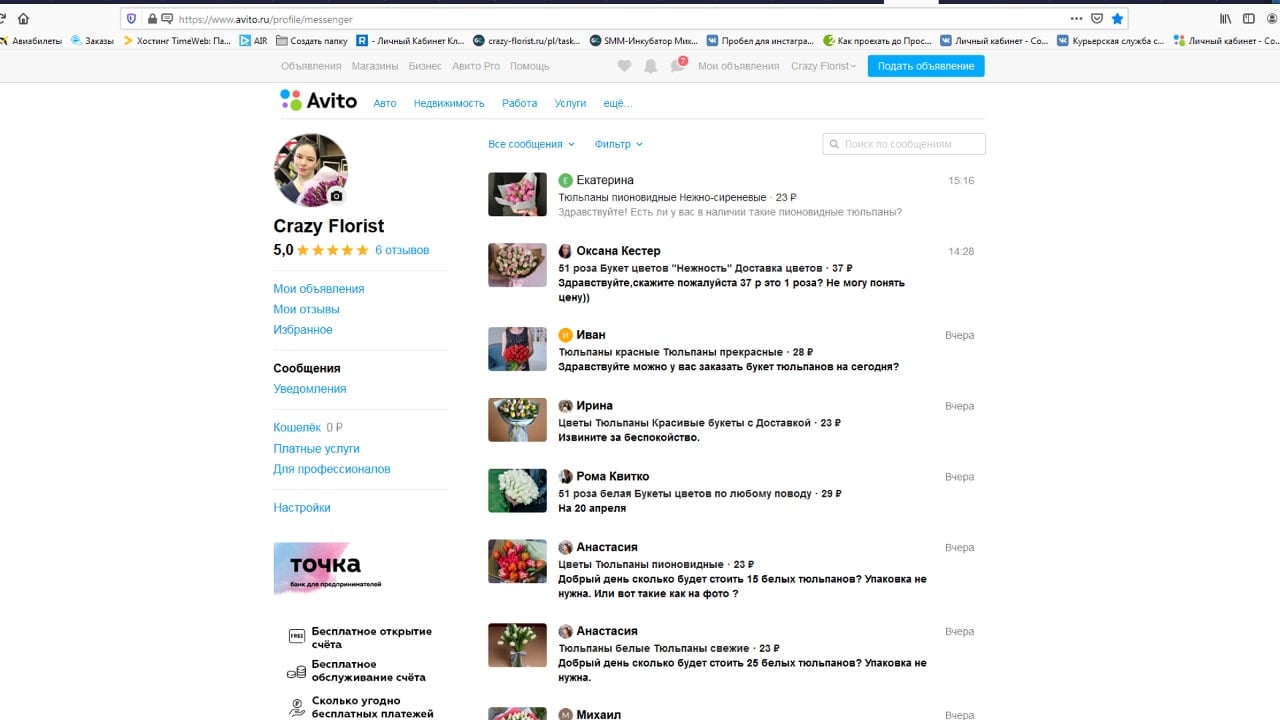1280x720 pixels.
Task: Open messages icon with red badge
Action: [679, 65]
